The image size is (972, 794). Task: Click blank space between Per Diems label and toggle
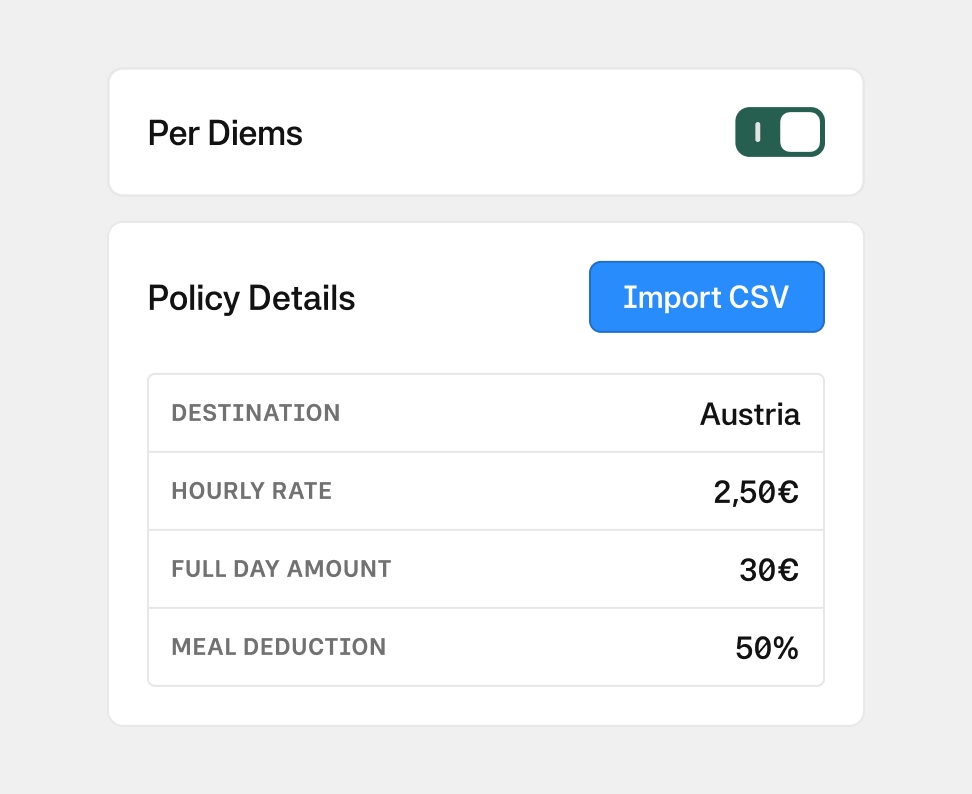tap(520, 133)
